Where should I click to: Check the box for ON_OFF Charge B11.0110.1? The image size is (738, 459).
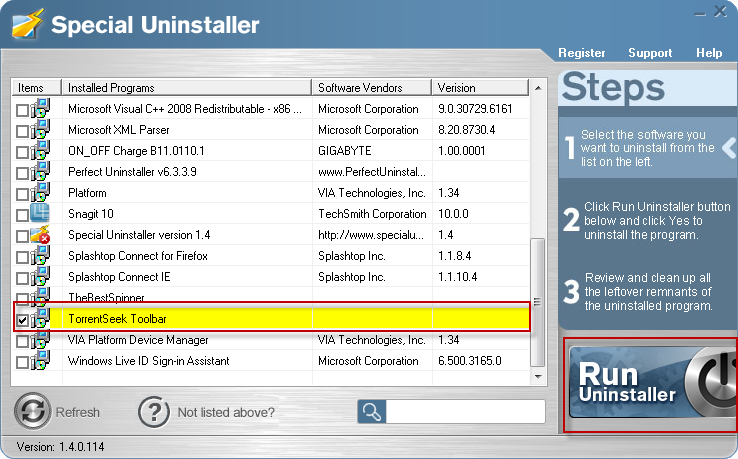tap(22, 153)
